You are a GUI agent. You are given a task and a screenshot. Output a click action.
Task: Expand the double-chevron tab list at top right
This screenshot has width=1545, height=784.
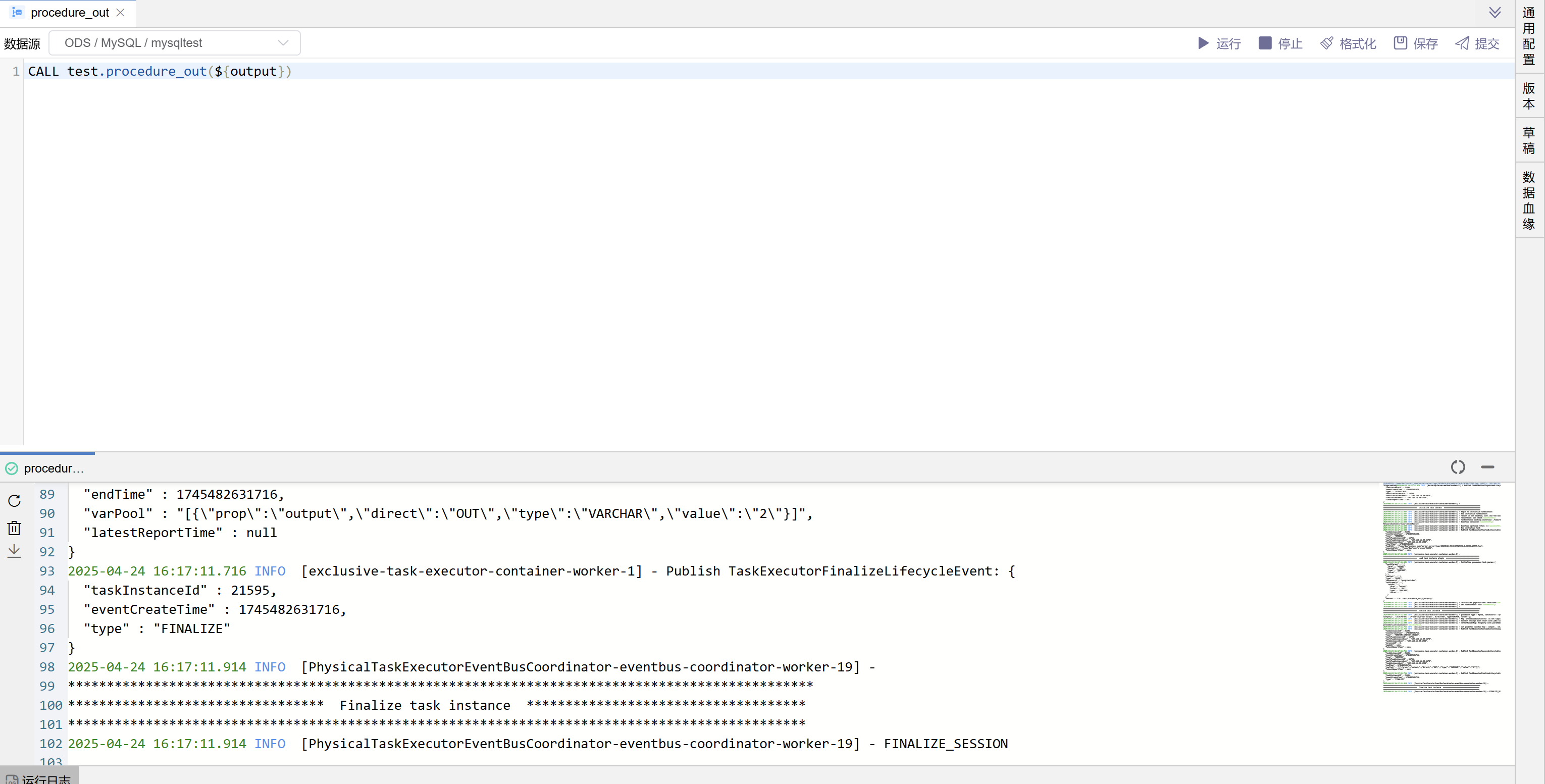click(1495, 13)
